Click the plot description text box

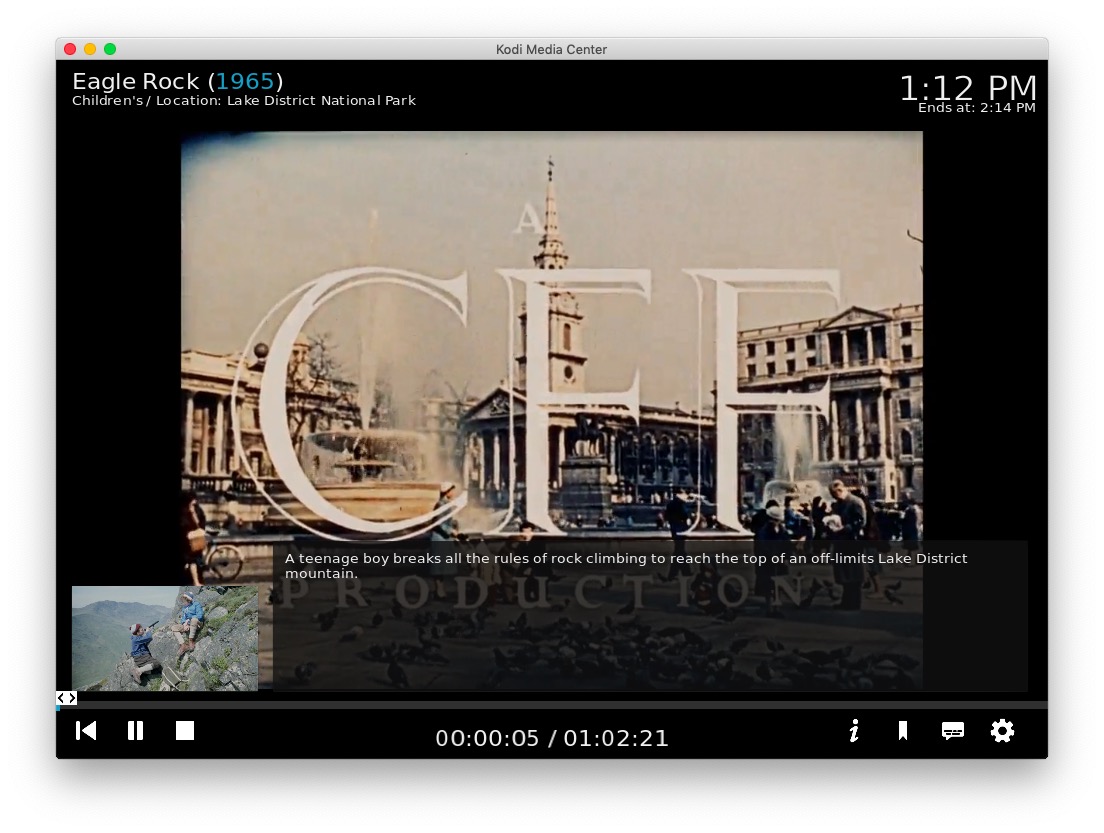pos(650,615)
